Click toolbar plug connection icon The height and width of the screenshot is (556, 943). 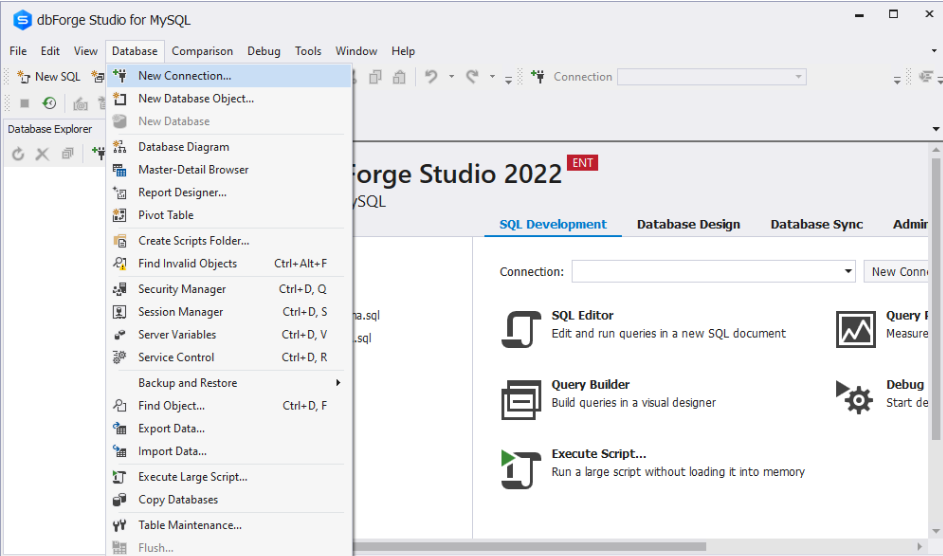538,77
